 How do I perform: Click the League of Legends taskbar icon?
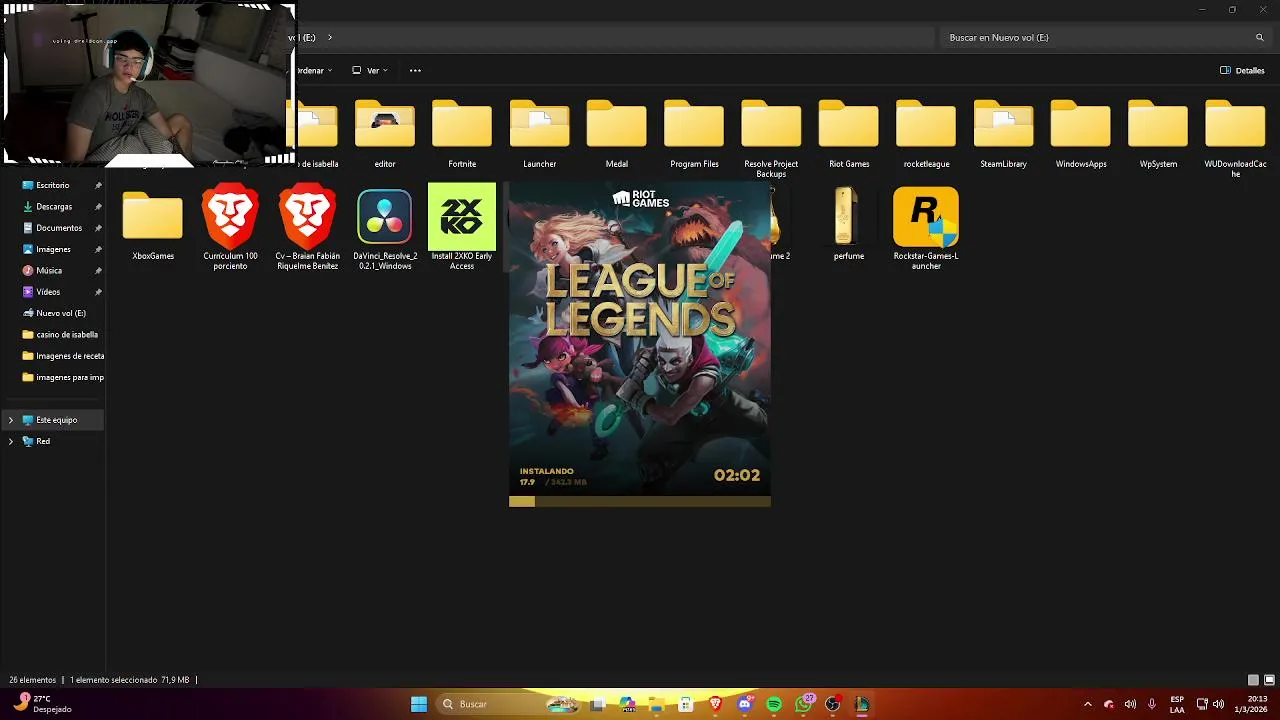point(861,704)
